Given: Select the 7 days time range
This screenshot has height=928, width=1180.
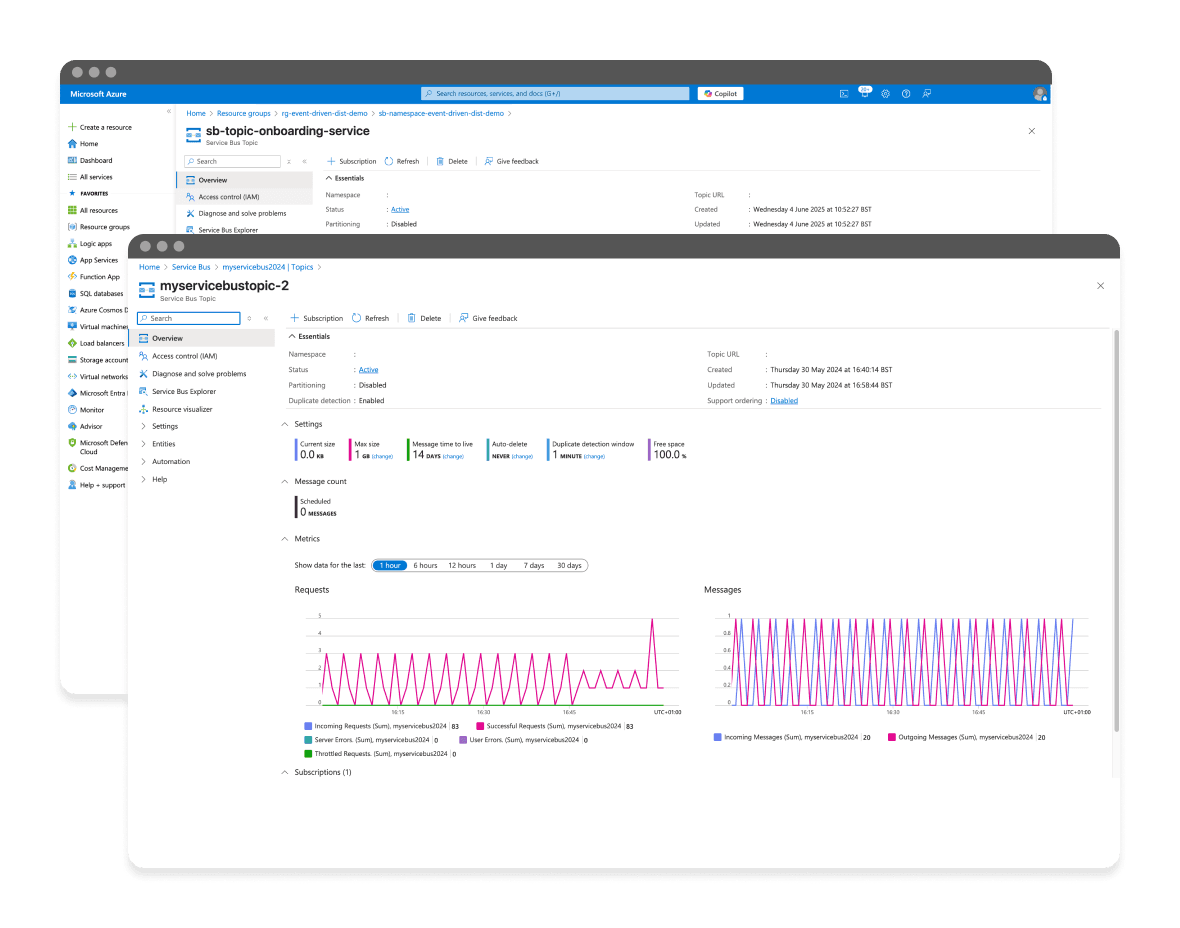Looking at the screenshot, I should click(534, 565).
